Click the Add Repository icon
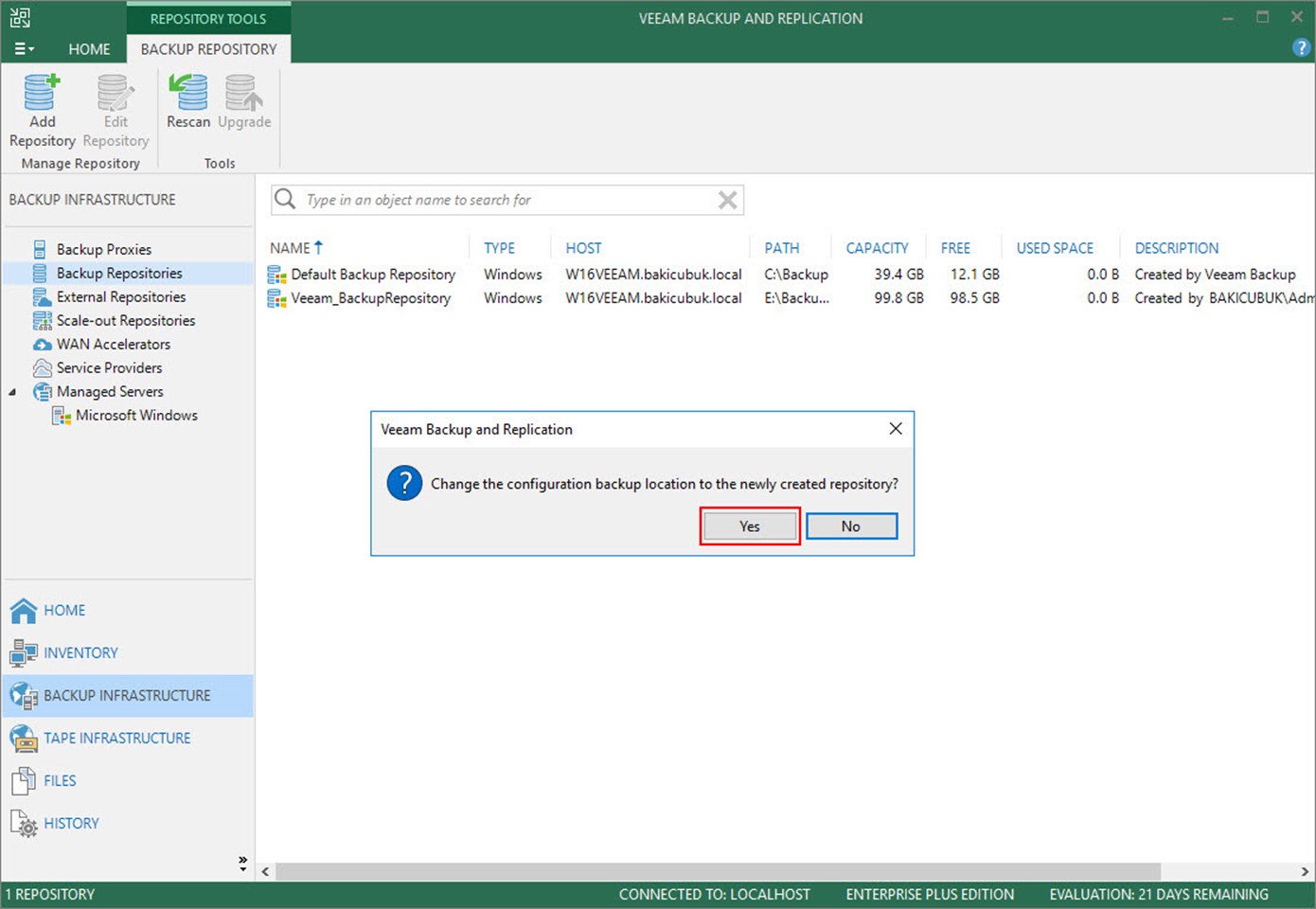Viewport: 1316px width, 909px height. [x=42, y=95]
